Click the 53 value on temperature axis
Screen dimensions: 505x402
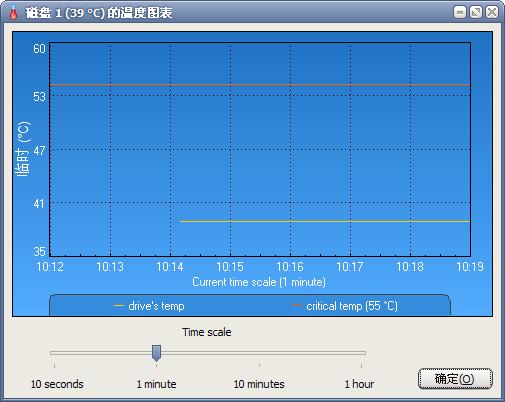click(x=39, y=97)
